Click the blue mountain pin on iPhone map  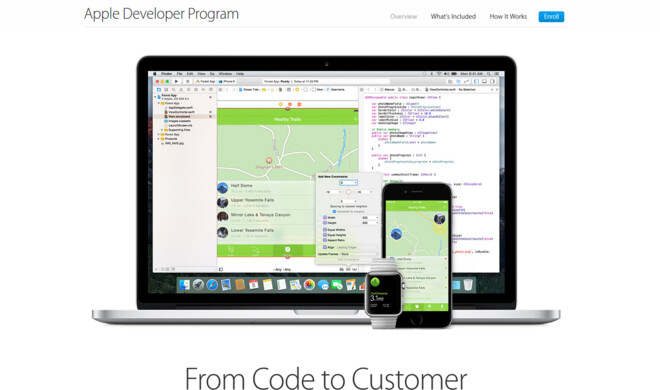point(396,234)
